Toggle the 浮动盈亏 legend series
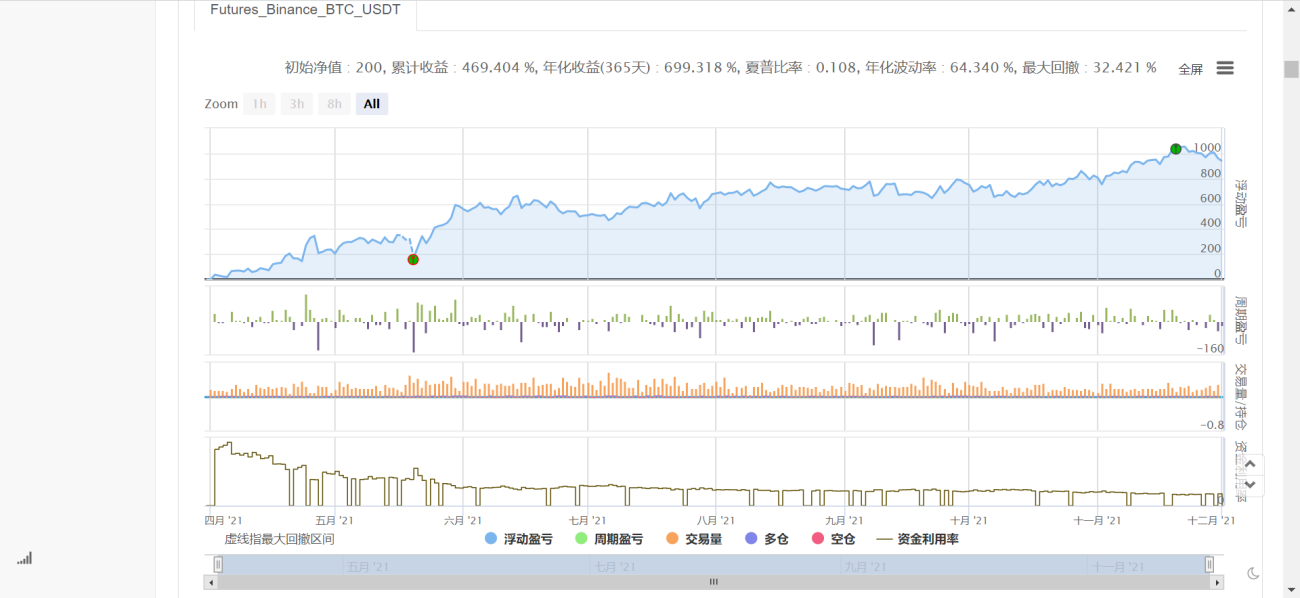 (x=518, y=539)
